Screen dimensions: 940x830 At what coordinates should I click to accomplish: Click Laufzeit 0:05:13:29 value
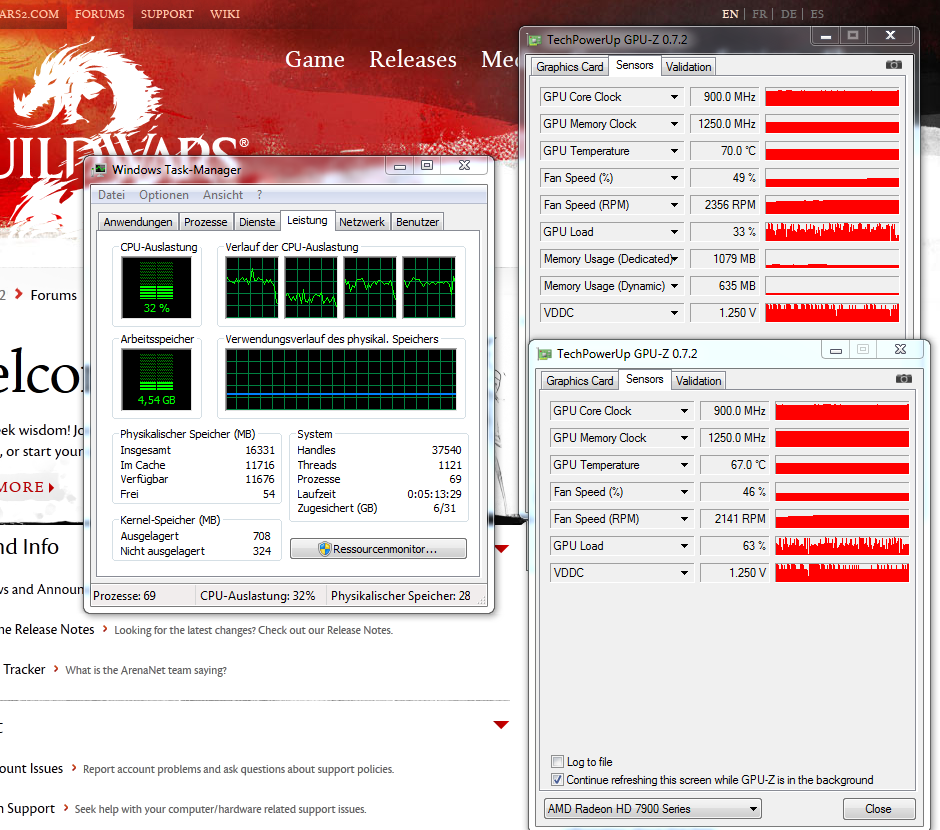point(434,494)
